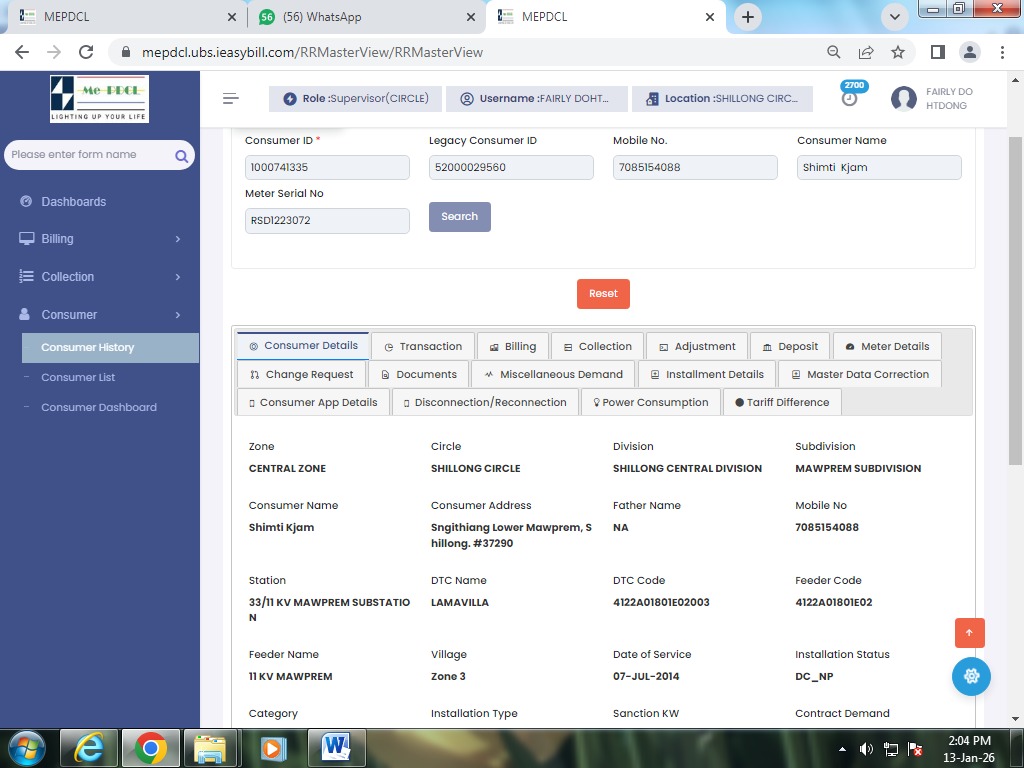Click the Location SHILLONG CIRC badge
This screenshot has width=1024, height=768.
click(722, 99)
